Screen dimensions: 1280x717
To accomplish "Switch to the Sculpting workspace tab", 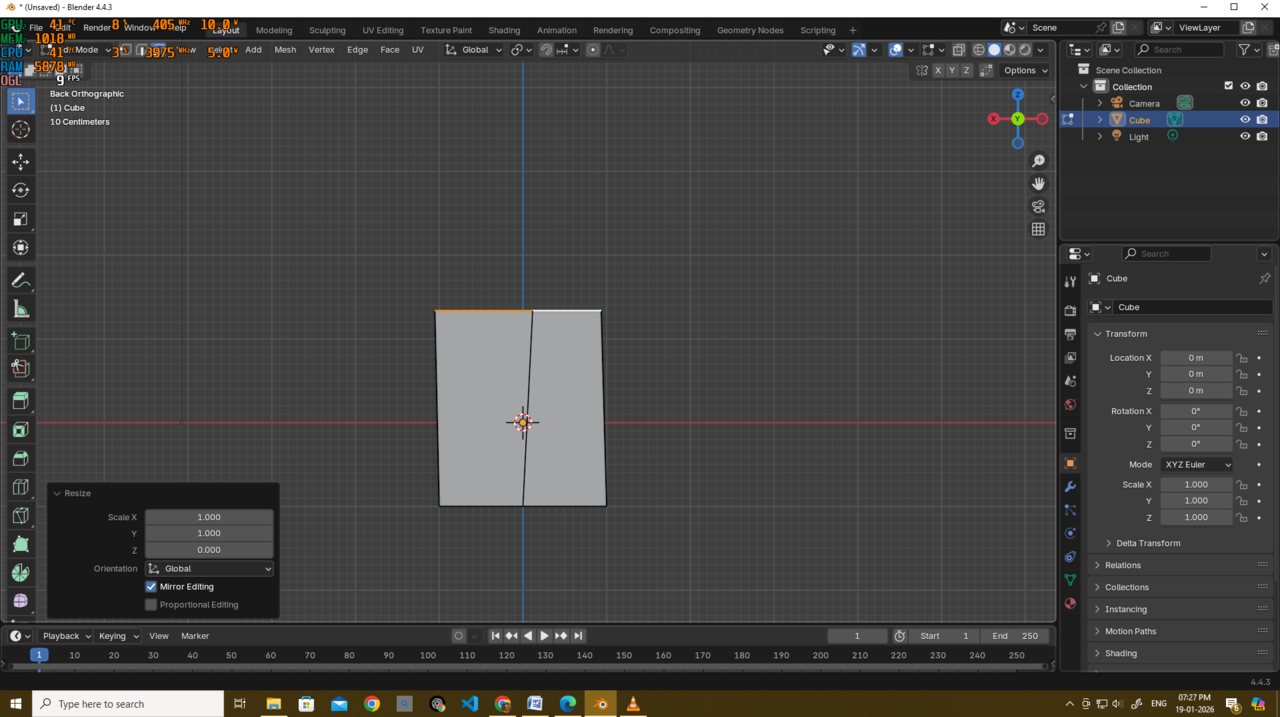I will click(x=327, y=30).
